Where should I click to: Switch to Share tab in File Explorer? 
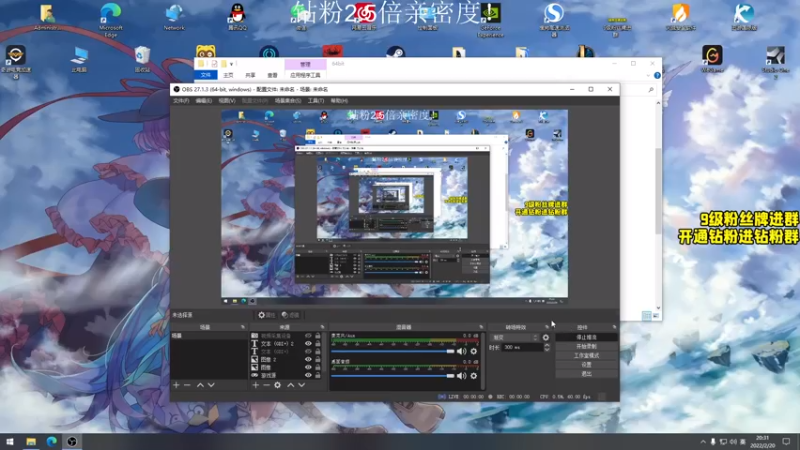250,75
